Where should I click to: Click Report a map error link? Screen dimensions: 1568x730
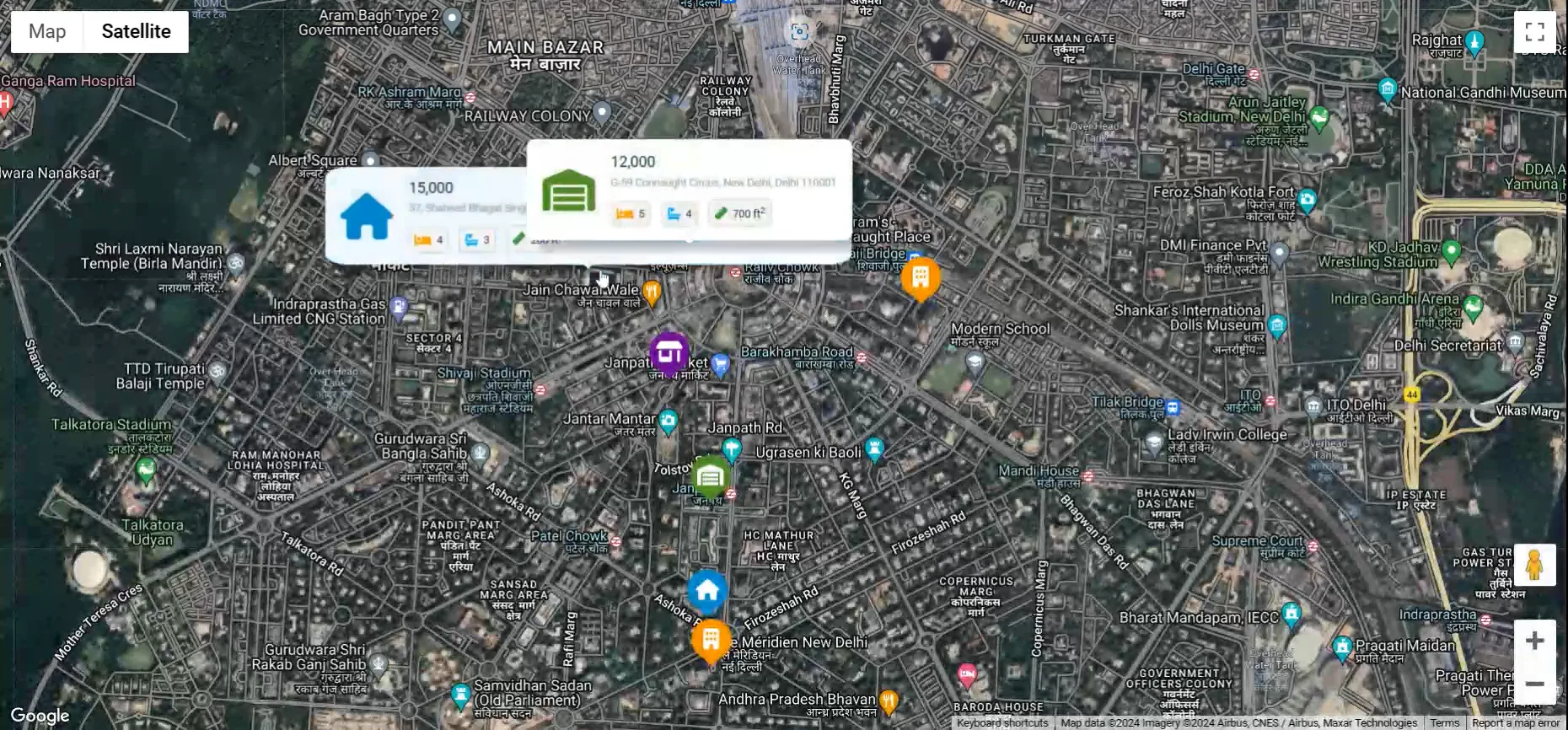[x=1516, y=723]
